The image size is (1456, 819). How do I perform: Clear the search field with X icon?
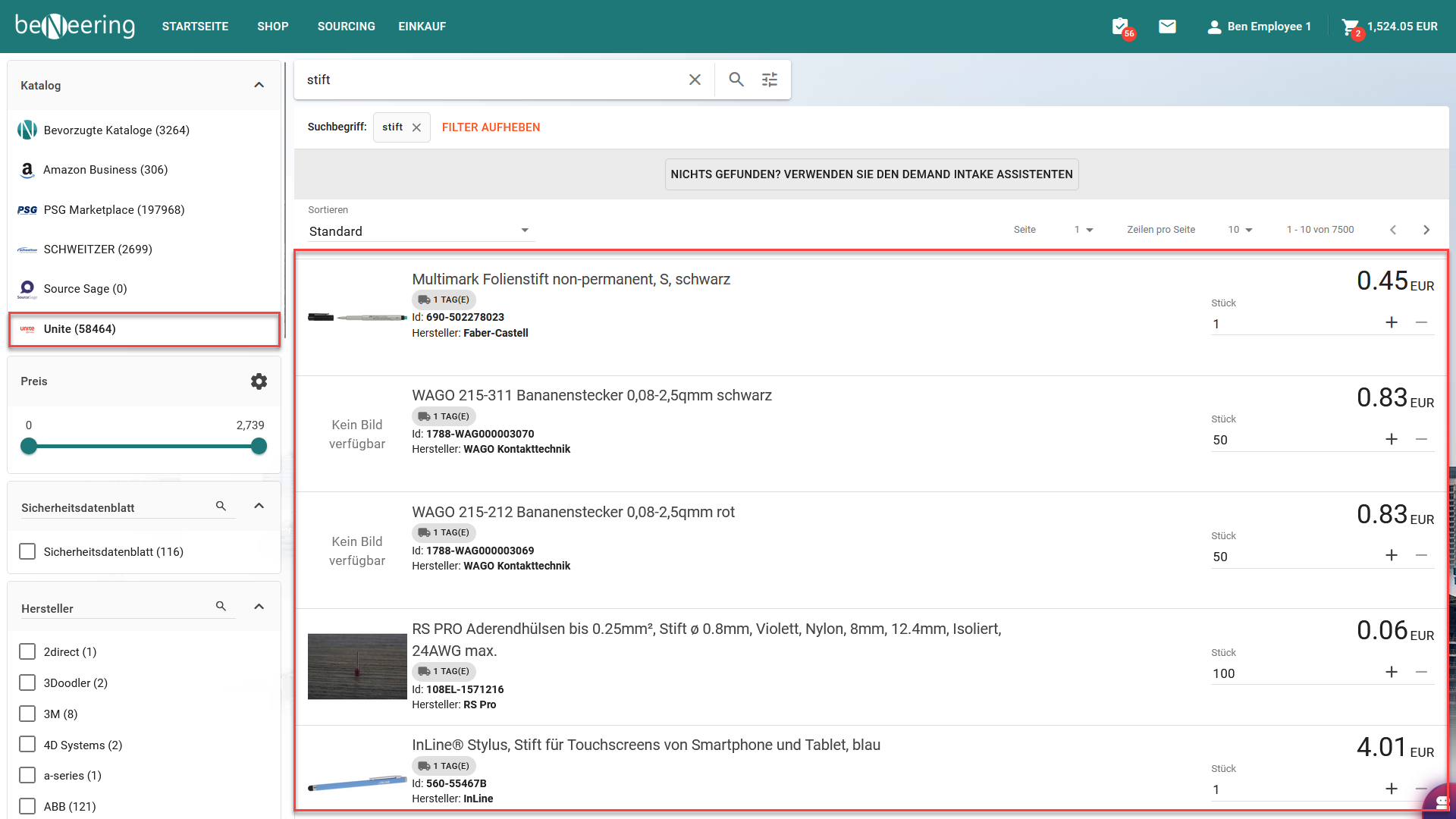tap(695, 80)
